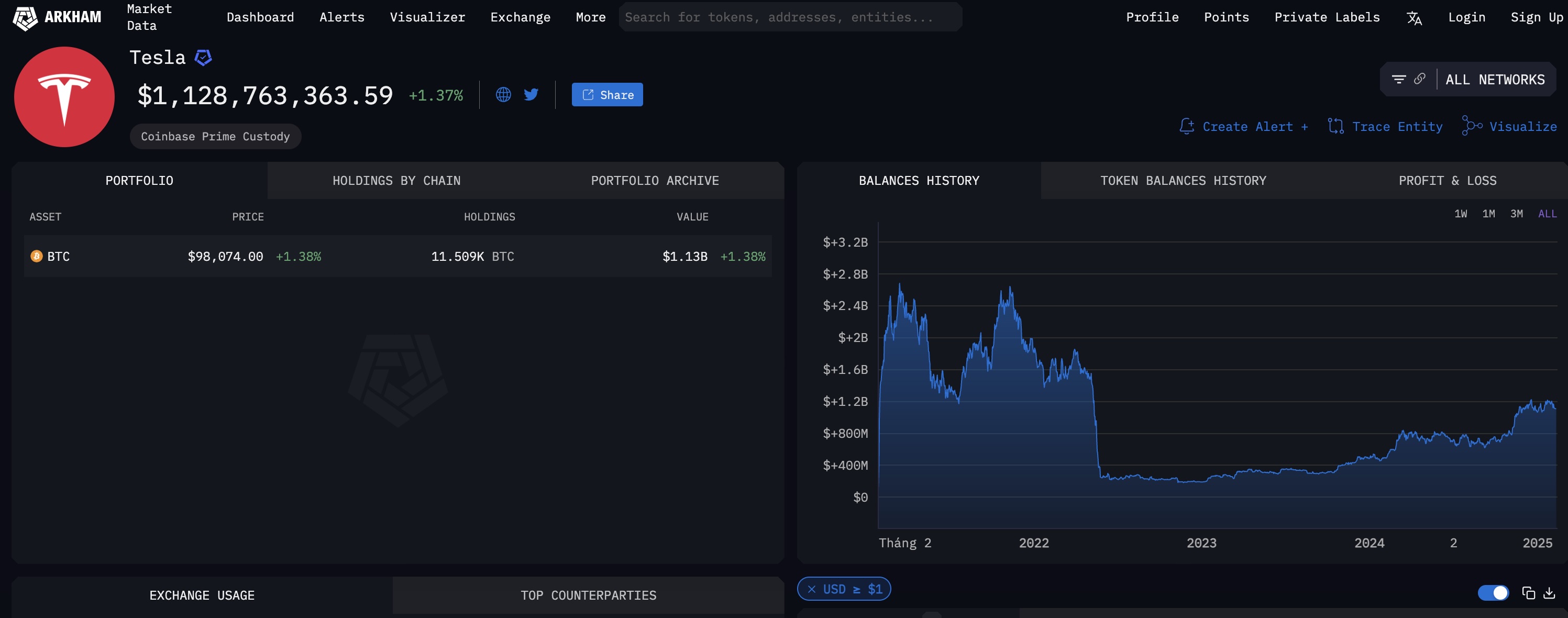This screenshot has width=1568, height=618.
Task: Click the Trace Entity link
Action: (1397, 127)
